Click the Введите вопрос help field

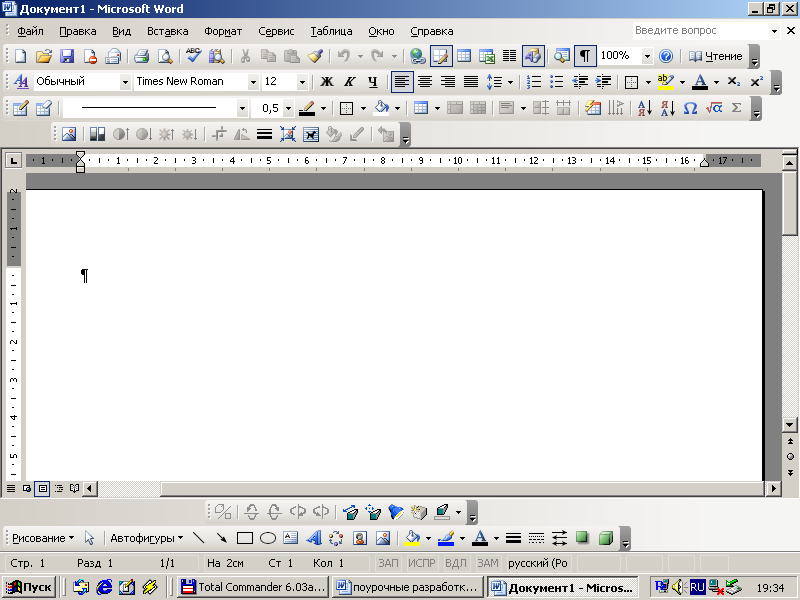701,31
